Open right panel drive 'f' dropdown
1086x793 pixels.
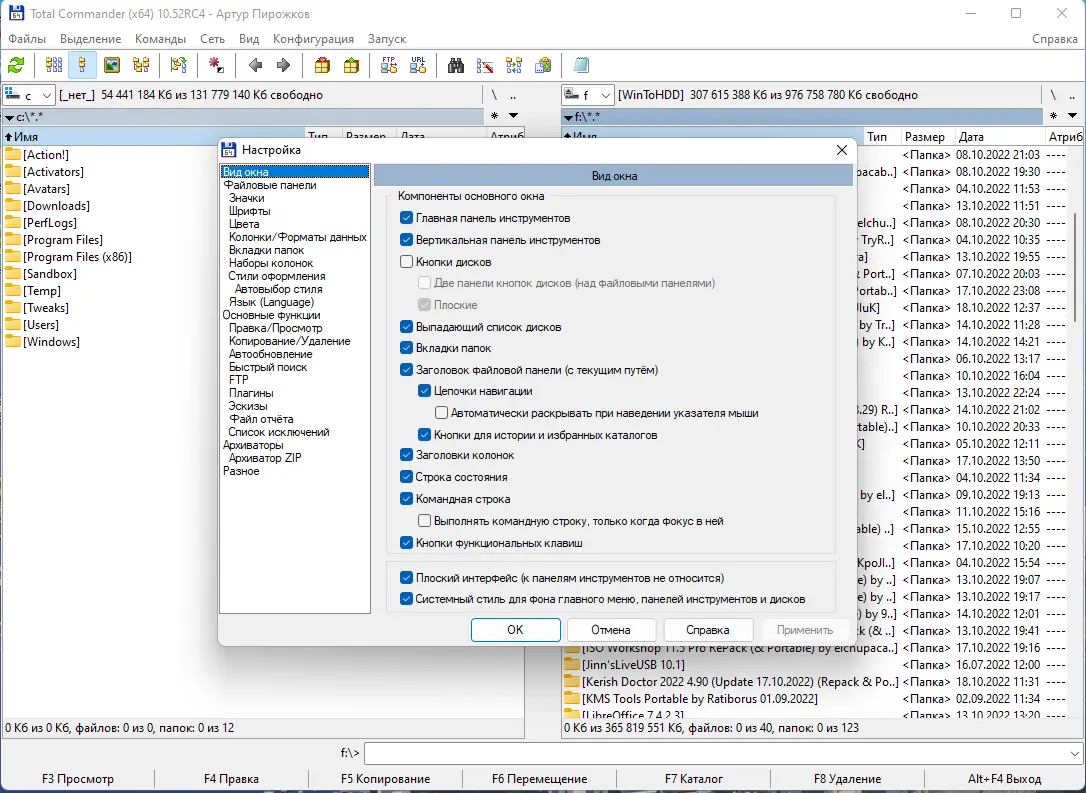pyautogui.click(x=587, y=95)
